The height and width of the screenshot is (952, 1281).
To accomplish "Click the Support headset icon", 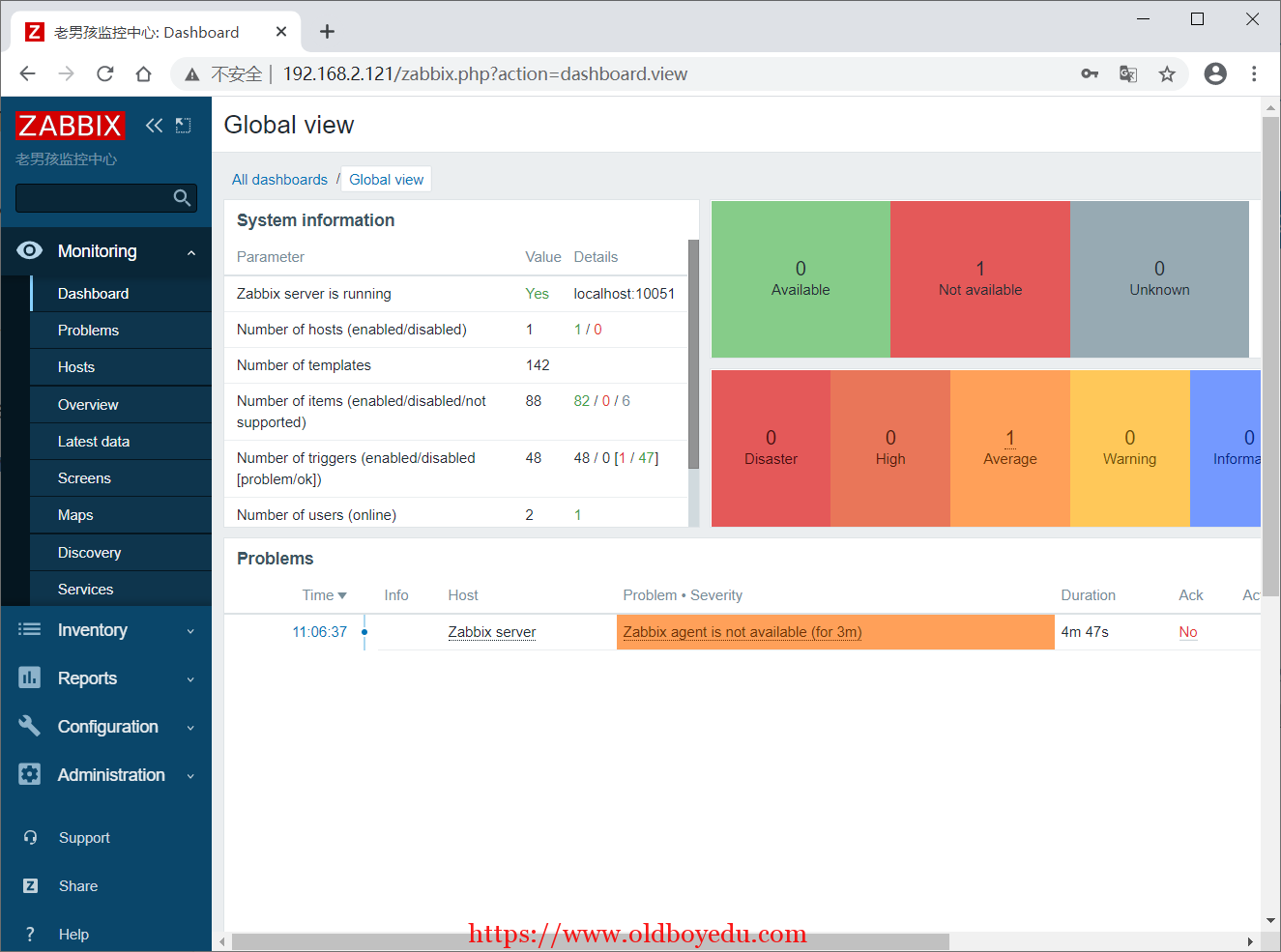I will coord(30,838).
